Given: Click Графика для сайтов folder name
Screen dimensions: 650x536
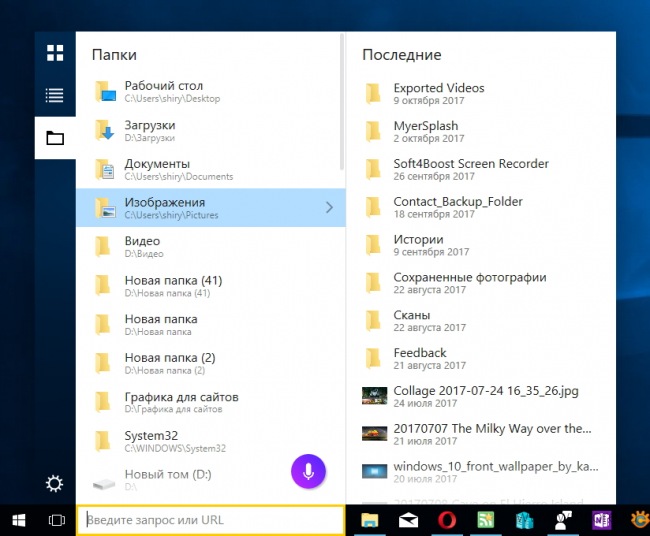Looking at the screenshot, I should [x=182, y=397].
